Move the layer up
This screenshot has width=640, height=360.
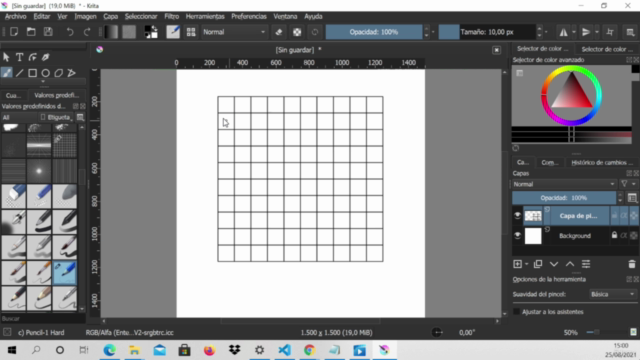click(x=570, y=264)
